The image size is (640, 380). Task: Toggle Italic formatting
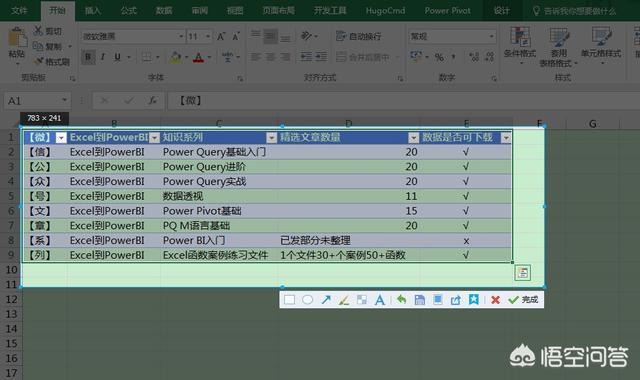tap(103, 57)
